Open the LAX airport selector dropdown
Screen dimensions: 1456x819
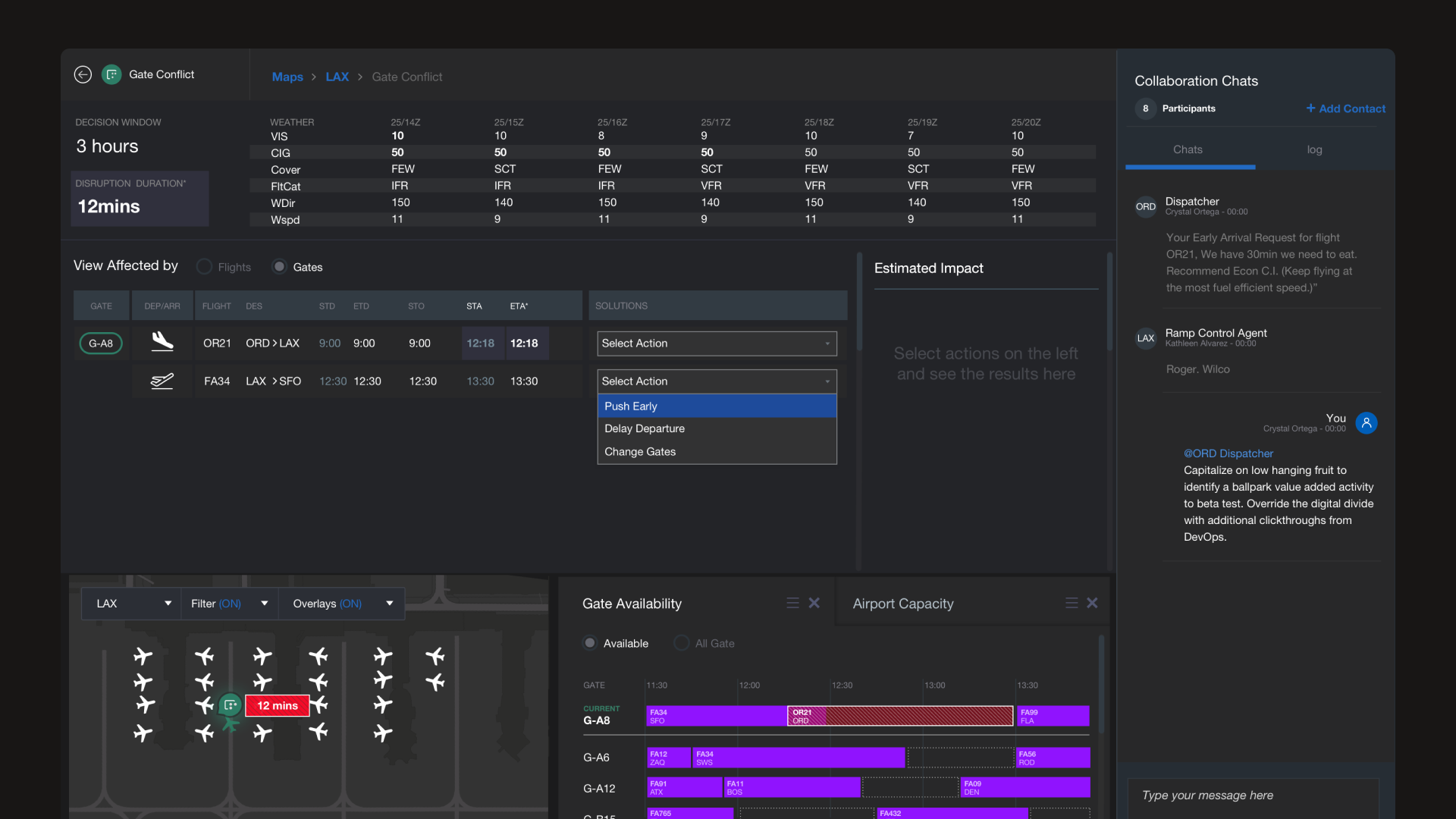coord(132,604)
